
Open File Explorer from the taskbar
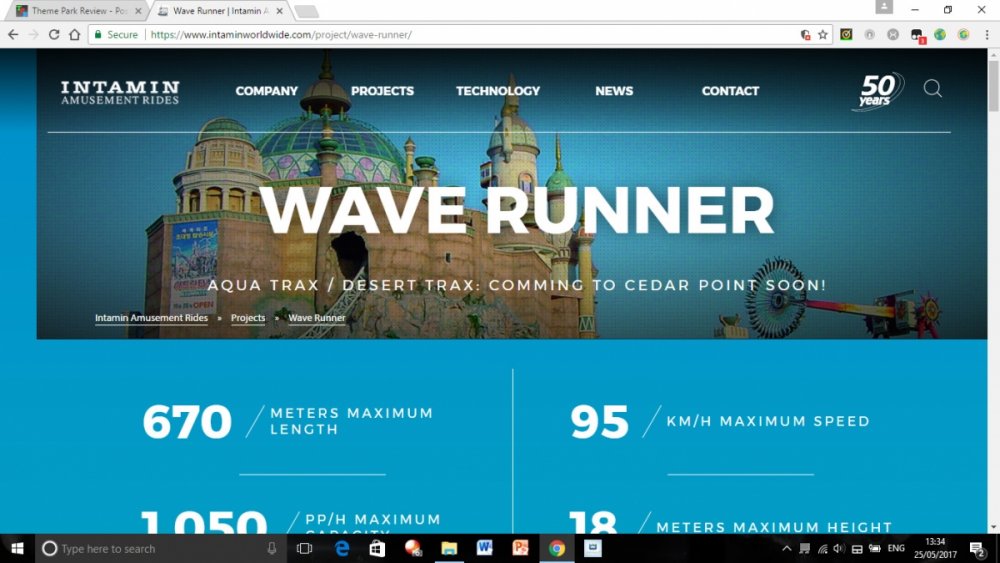449,548
